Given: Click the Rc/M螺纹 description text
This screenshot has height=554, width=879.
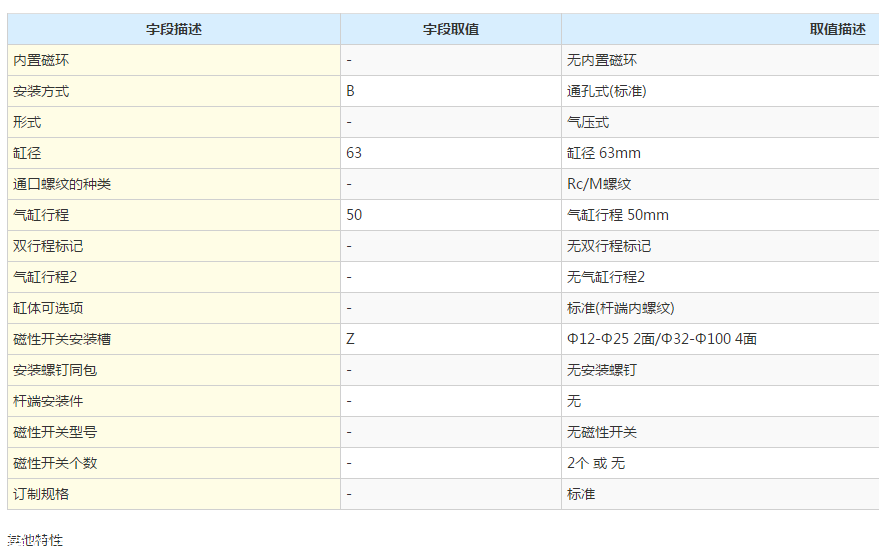Looking at the screenshot, I should [x=599, y=184].
